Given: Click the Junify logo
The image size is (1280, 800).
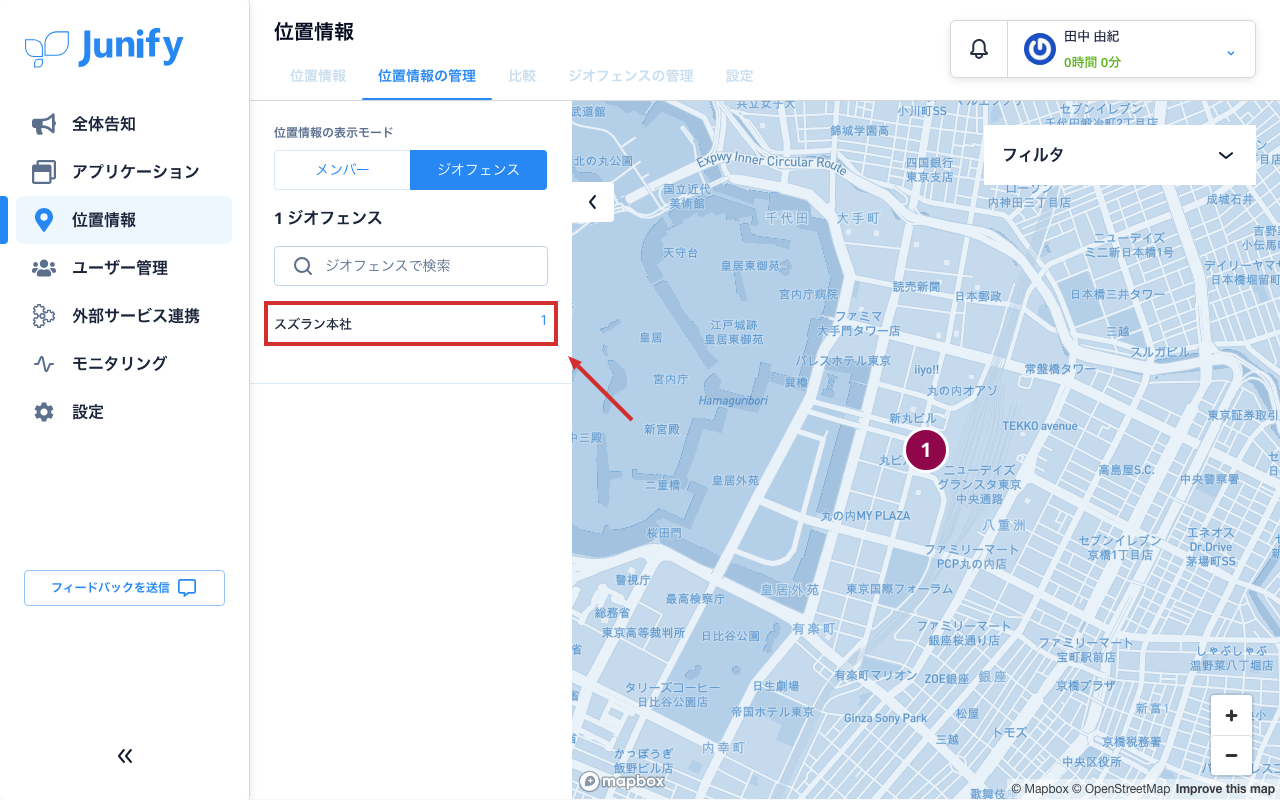Looking at the screenshot, I should 104,47.
